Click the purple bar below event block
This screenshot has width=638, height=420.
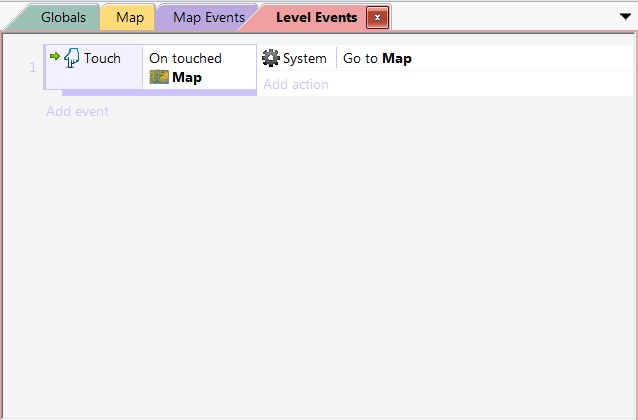pyautogui.click(x=159, y=93)
